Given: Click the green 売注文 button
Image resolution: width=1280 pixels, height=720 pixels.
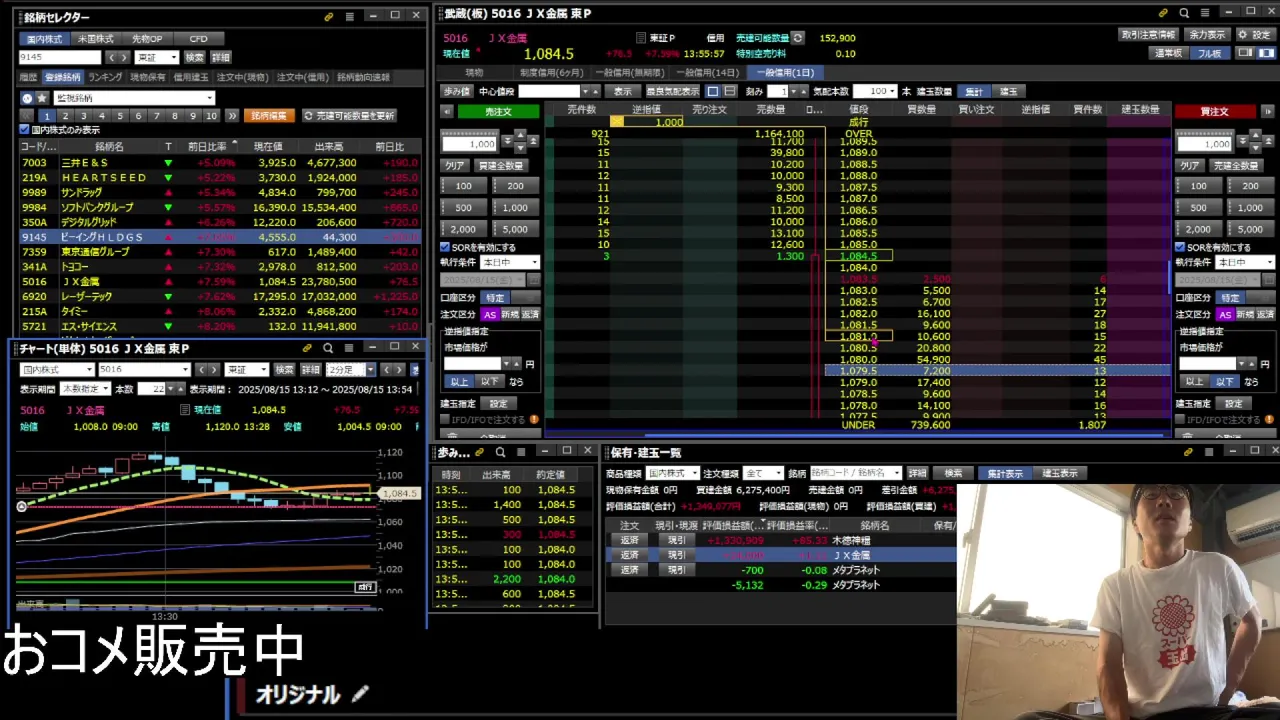Looking at the screenshot, I should pyautogui.click(x=498, y=111).
